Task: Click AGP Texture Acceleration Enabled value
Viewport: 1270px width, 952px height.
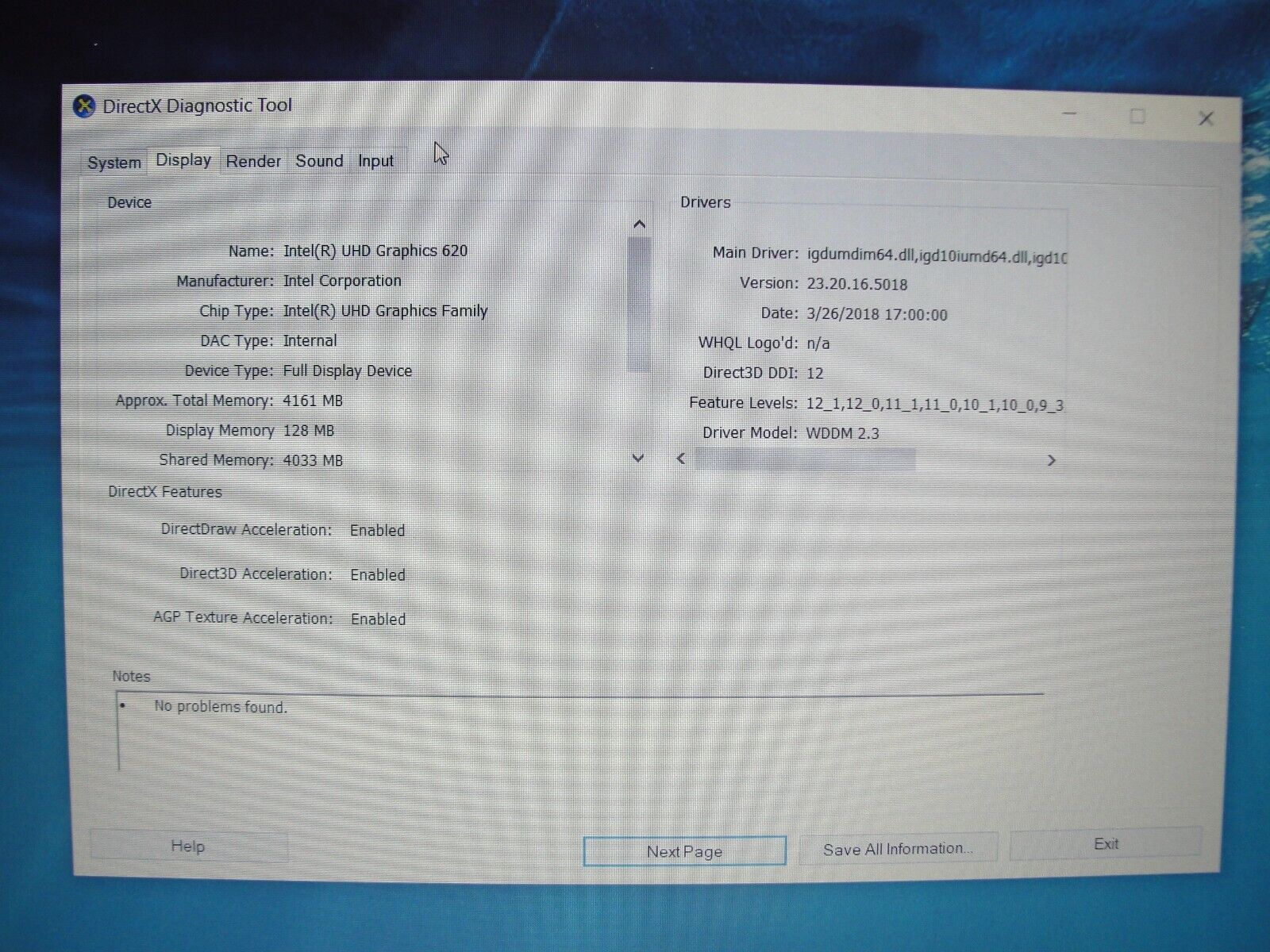Action: coord(378,620)
